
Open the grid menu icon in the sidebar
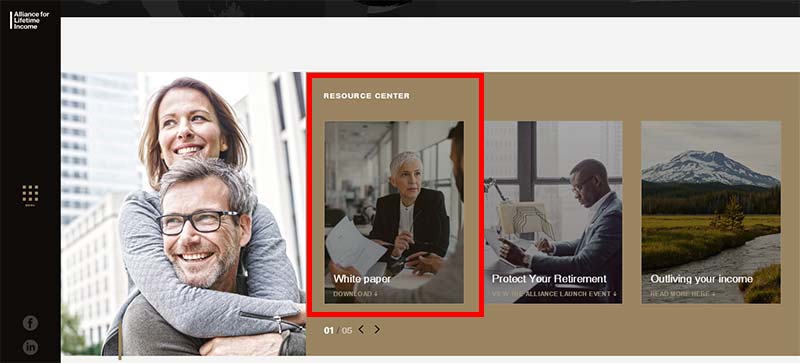pyautogui.click(x=30, y=193)
